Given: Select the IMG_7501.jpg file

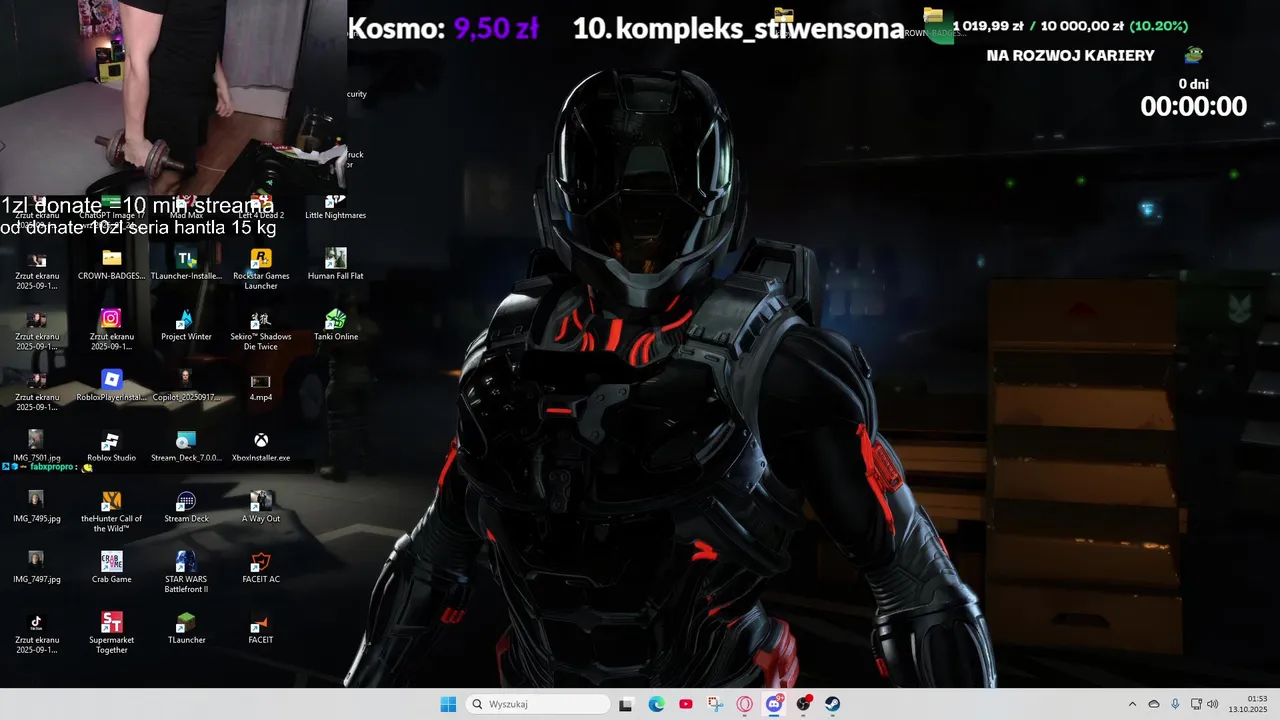Looking at the screenshot, I should (x=37, y=447).
